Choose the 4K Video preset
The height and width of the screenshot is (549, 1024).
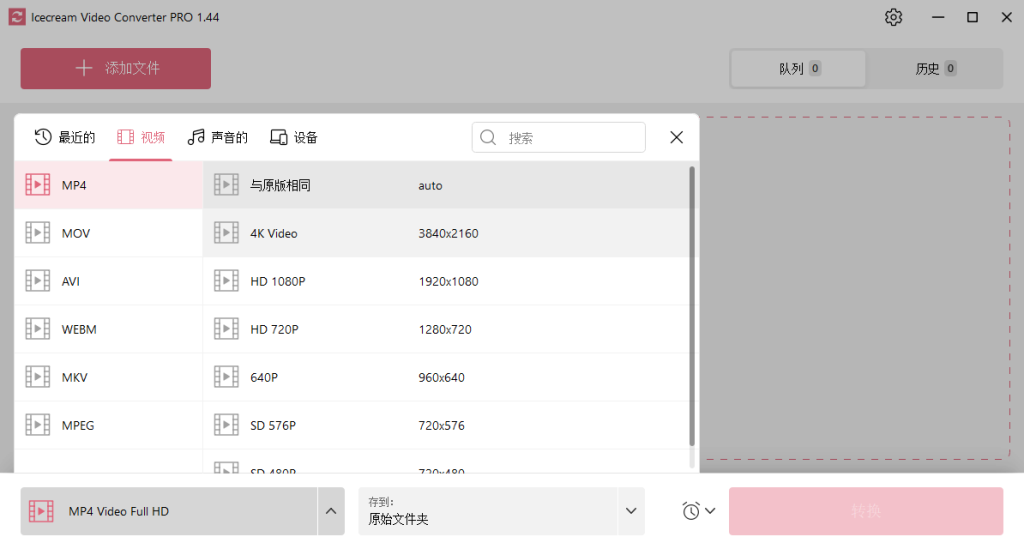pos(446,233)
